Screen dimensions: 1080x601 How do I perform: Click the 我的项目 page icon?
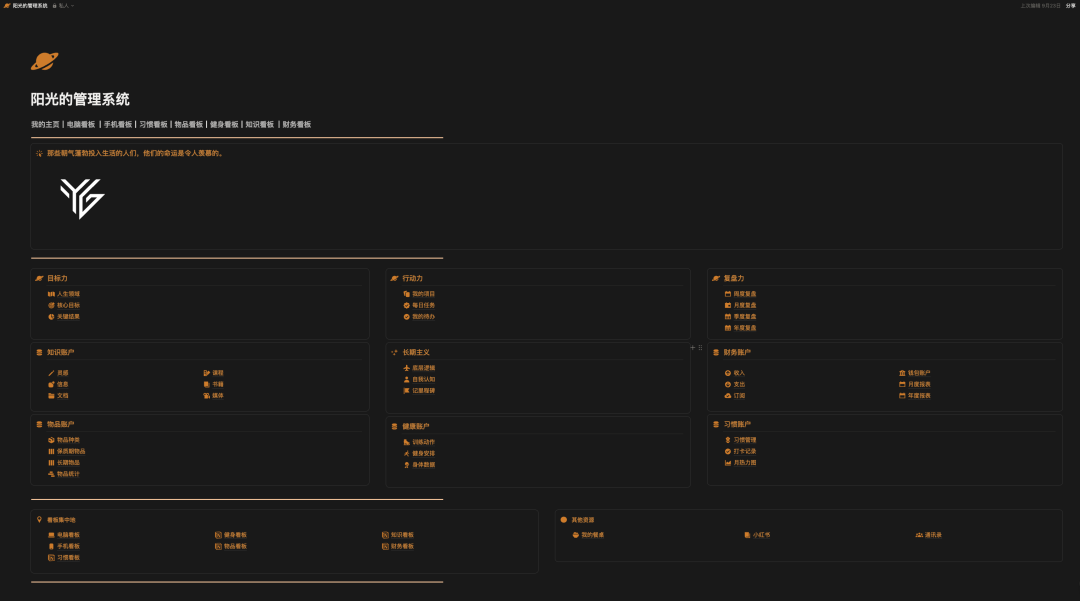406,294
